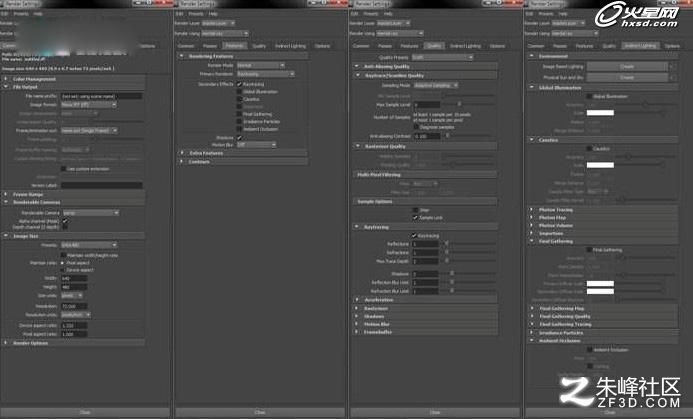693x419 pixels.
Task: Collapse the File Output section
Action: tap(73, 87)
